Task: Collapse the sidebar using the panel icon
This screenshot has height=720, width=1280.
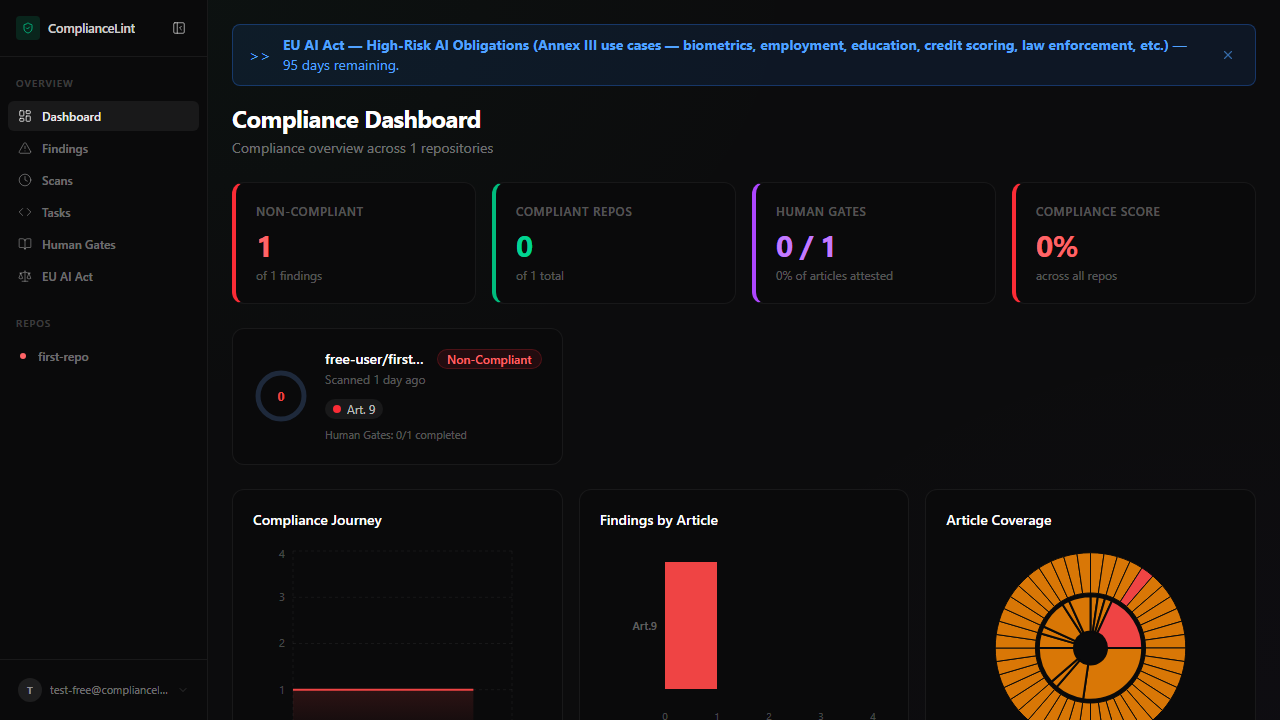Action: click(x=179, y=28)
